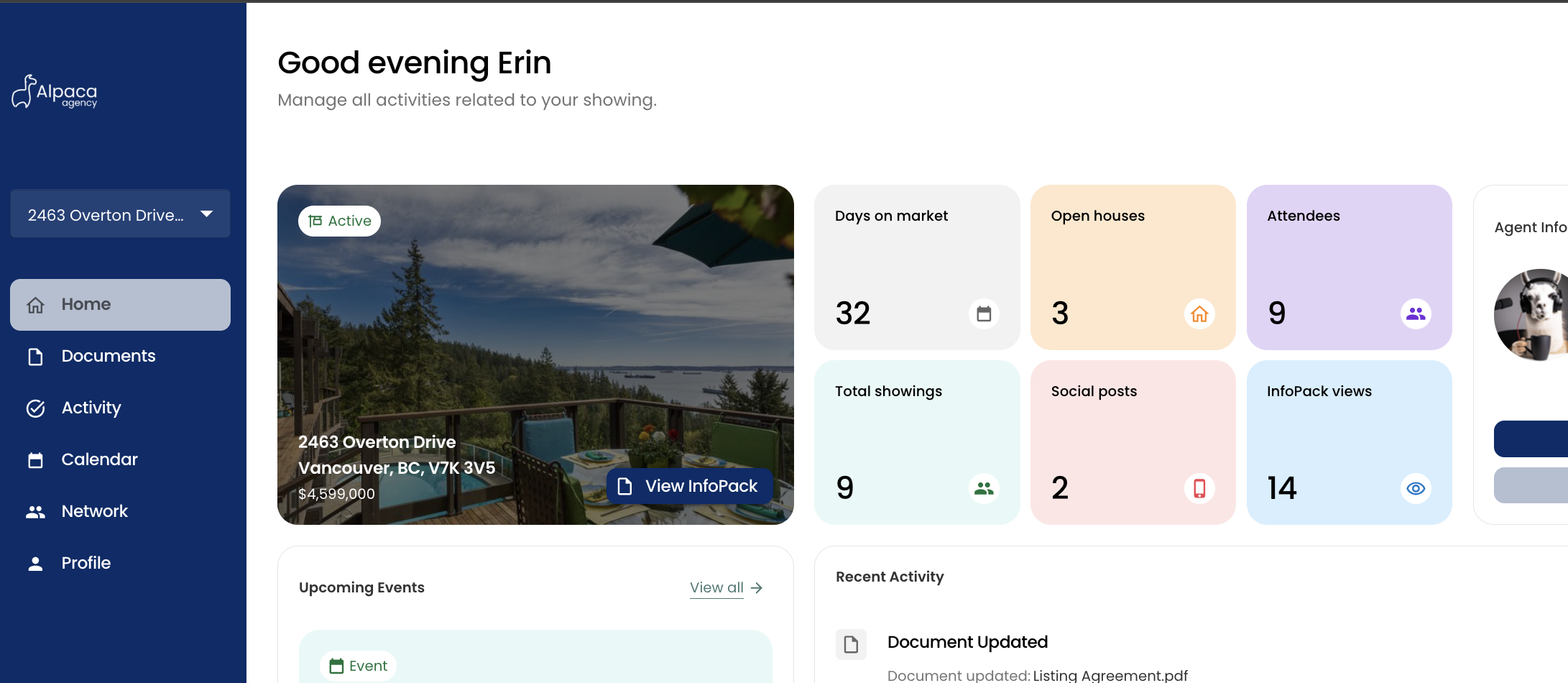The image size is (1568, 683).
Task: Click the green people icon in Total showings
Action: 984,489
